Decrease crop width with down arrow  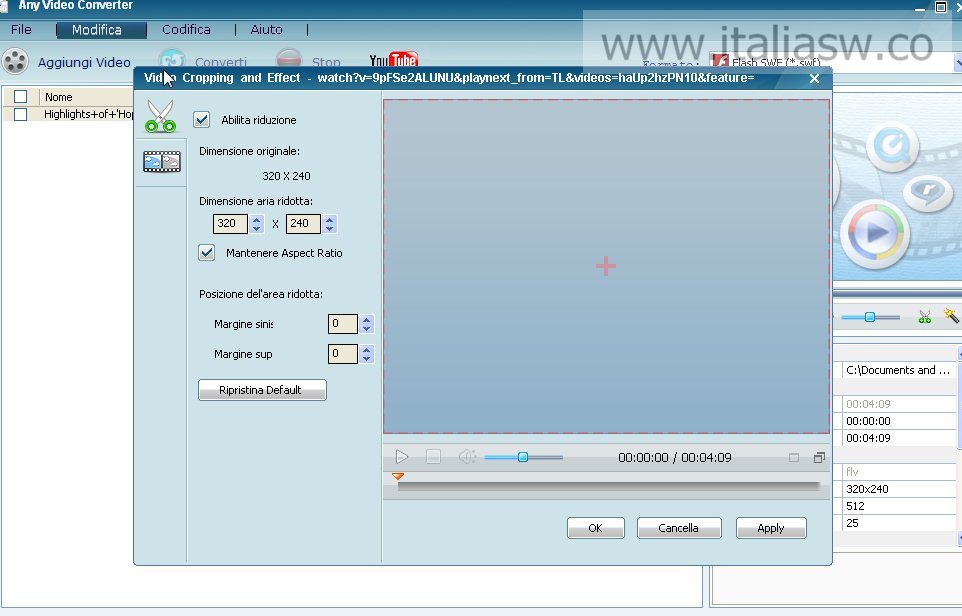coord(256,228)
